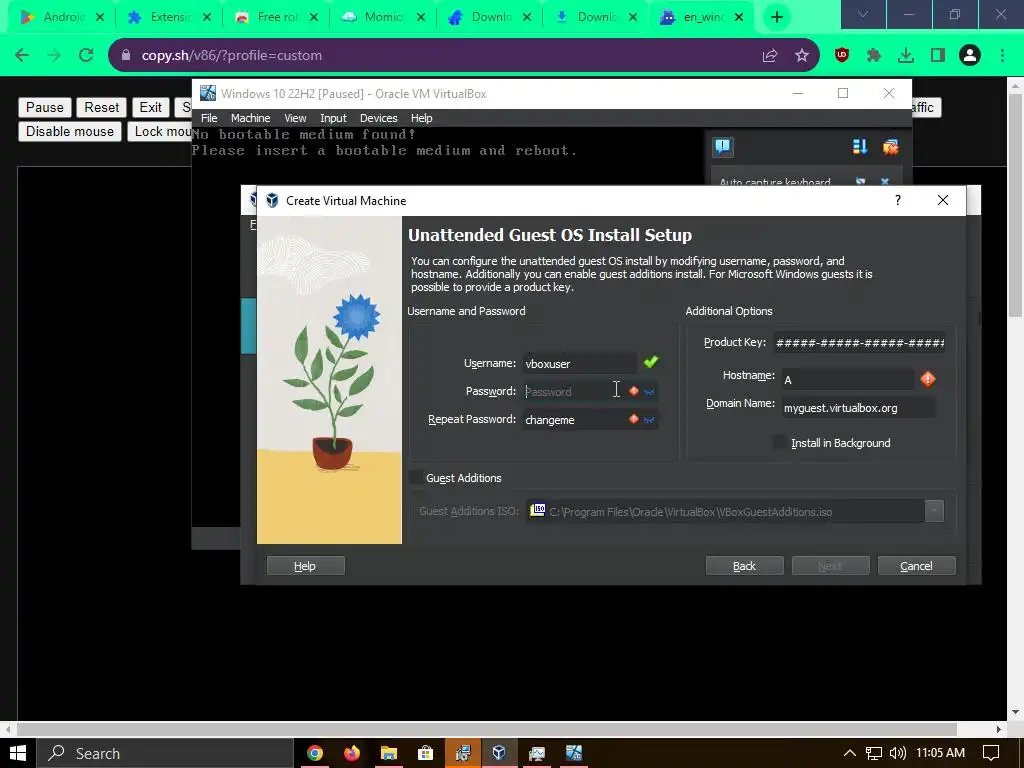Click the Domain Name input field

tap(858, 408)
